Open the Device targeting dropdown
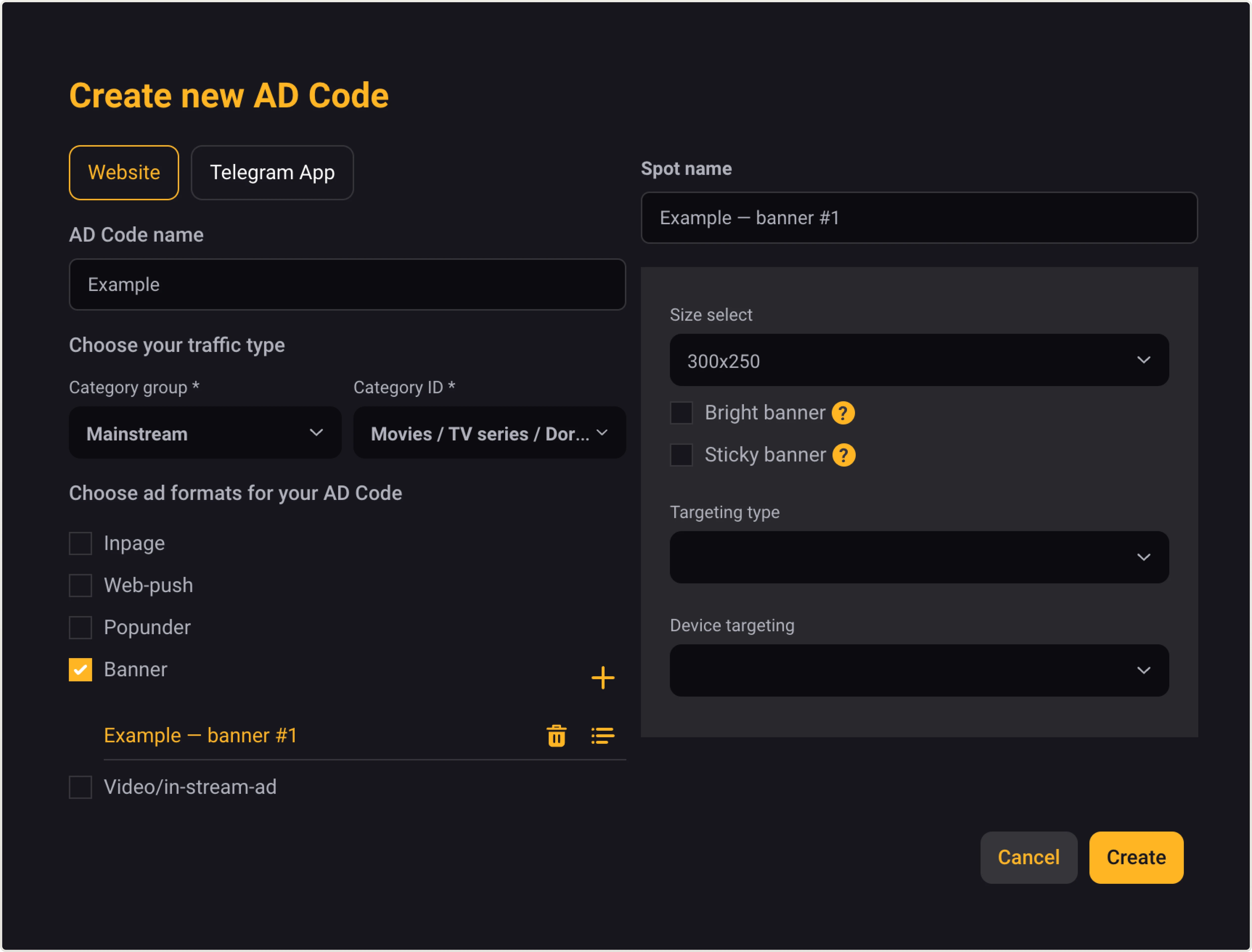Viewport: 1252px width, 952px height. 918,670
